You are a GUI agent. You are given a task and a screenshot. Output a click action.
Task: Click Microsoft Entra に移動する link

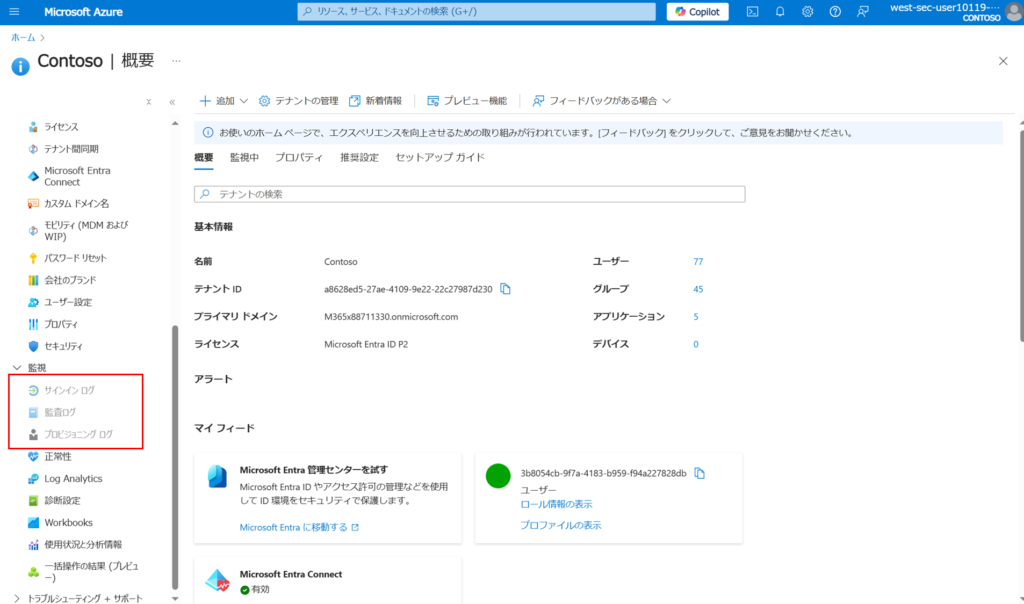[x=299, y=527]
